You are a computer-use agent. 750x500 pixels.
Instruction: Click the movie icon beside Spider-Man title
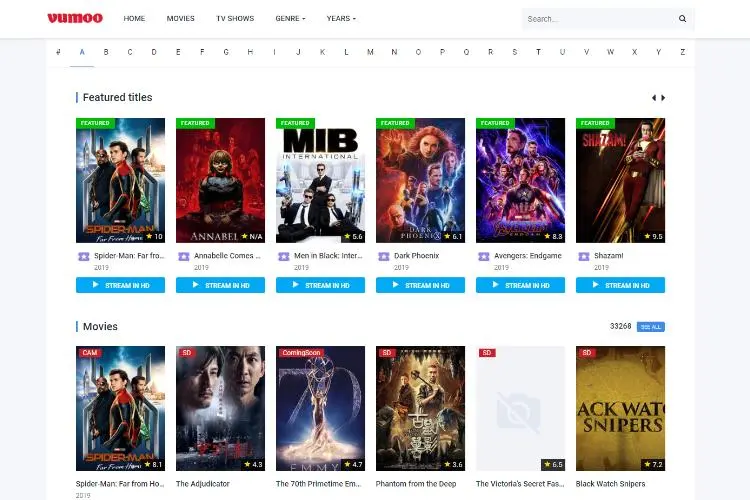point(84,256)
